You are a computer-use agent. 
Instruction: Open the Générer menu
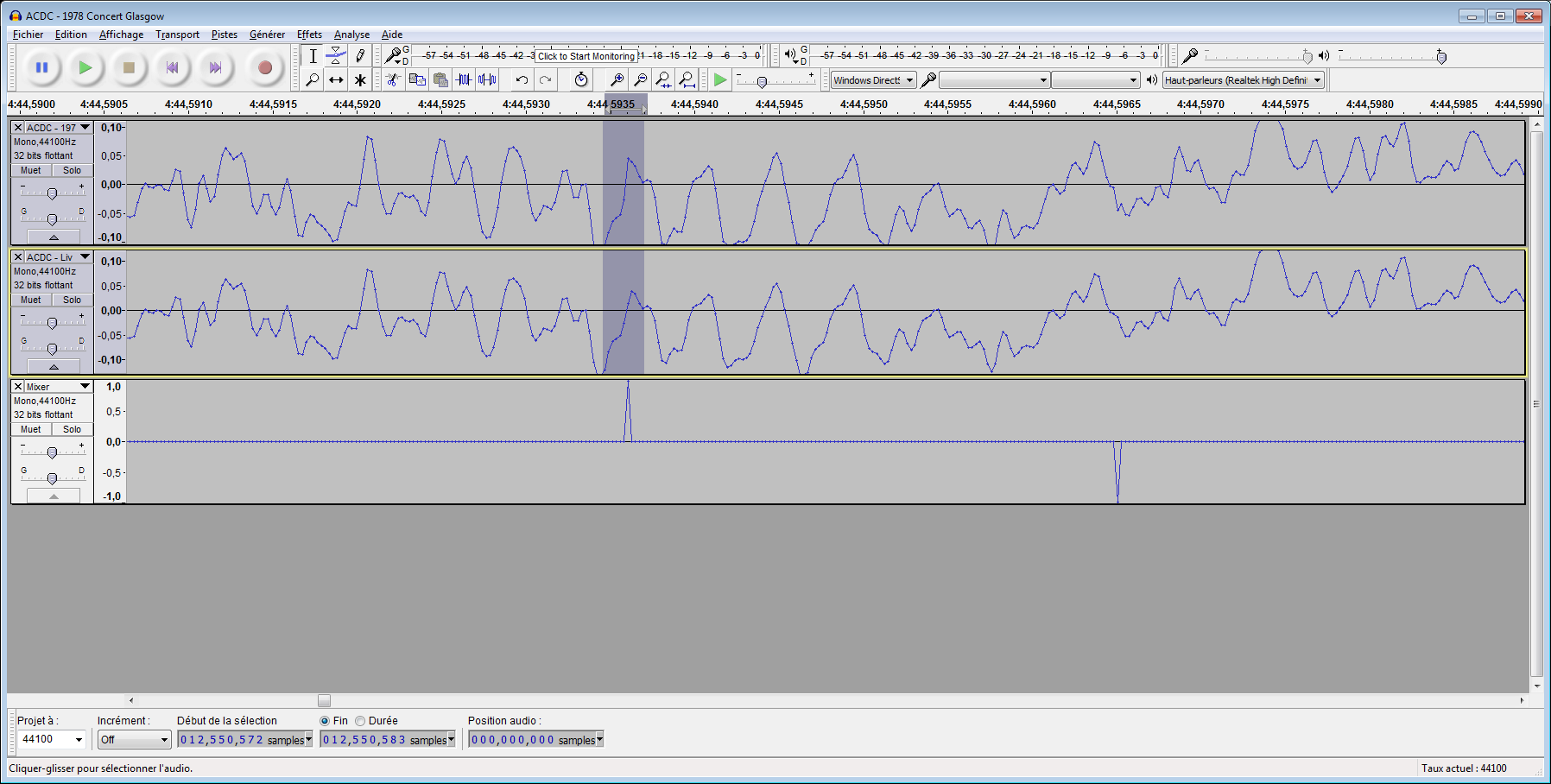click(x=267, y=35)
